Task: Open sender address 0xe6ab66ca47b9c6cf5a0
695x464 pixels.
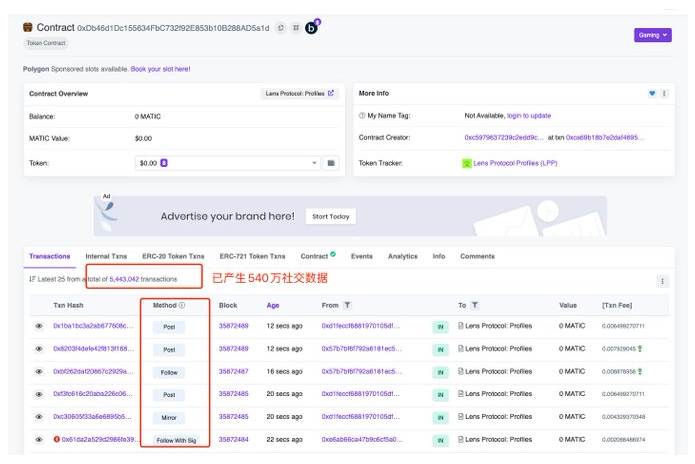Action: tap(362, 440)
